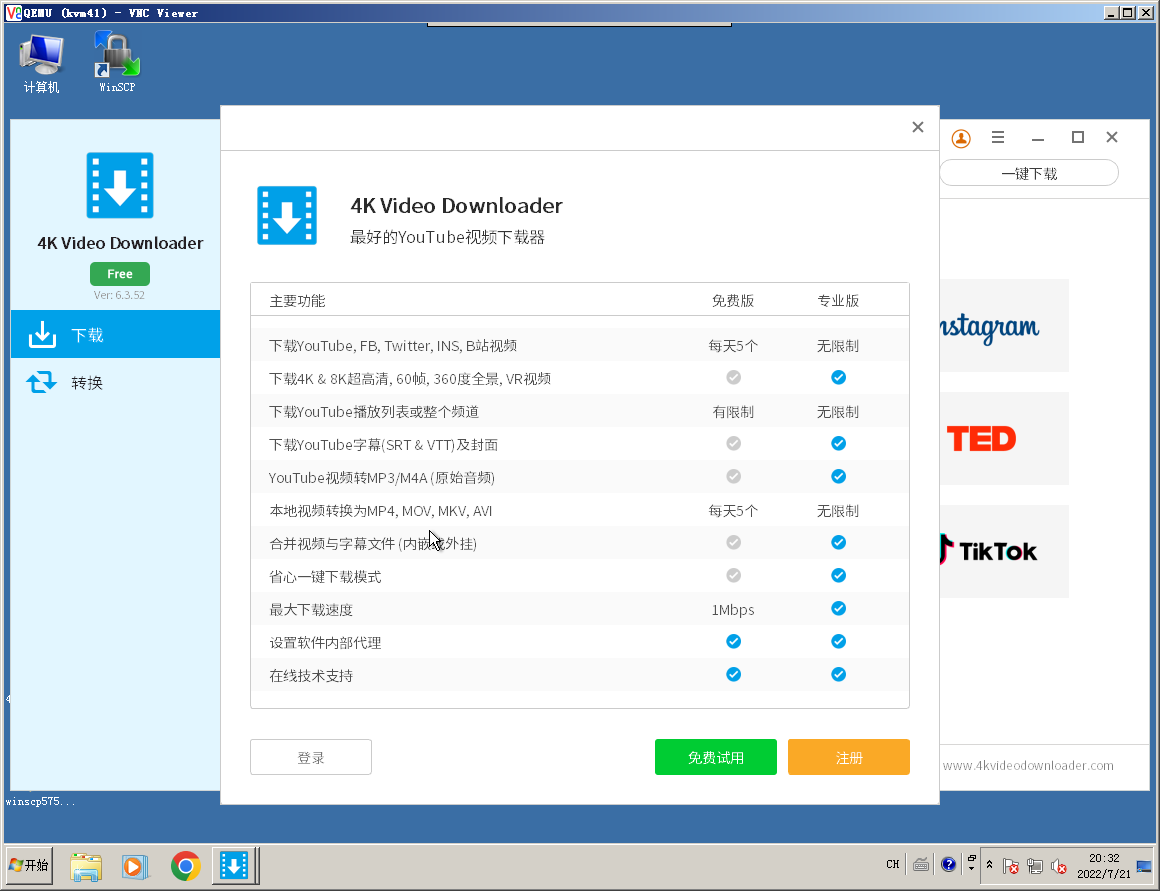Click 免费版 gray checkmark for 合并视频与字幕 row
The image size is (1160, 891).
coord(733,542)
